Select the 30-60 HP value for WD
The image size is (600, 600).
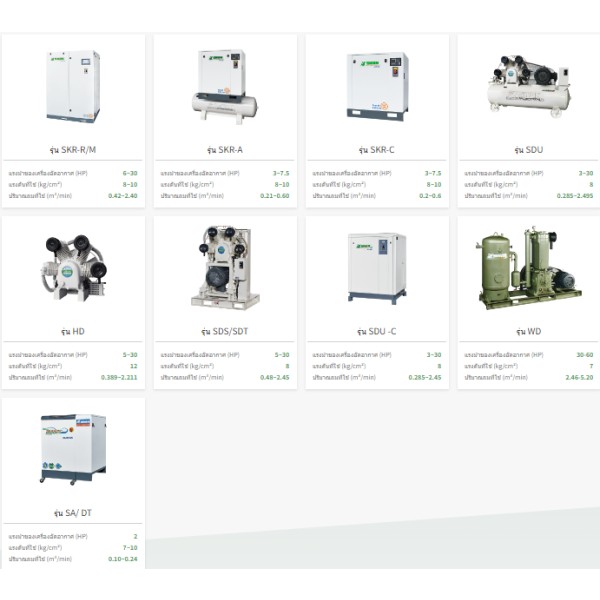click(585, 355)
